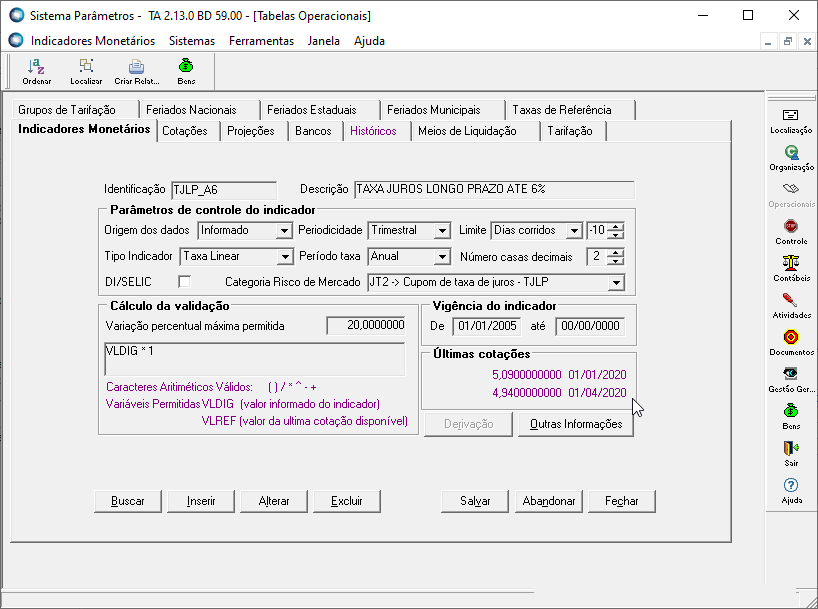Open Bens icon in the right sidebar
Viewport: 818px width, 609px height.
[791, 417]
